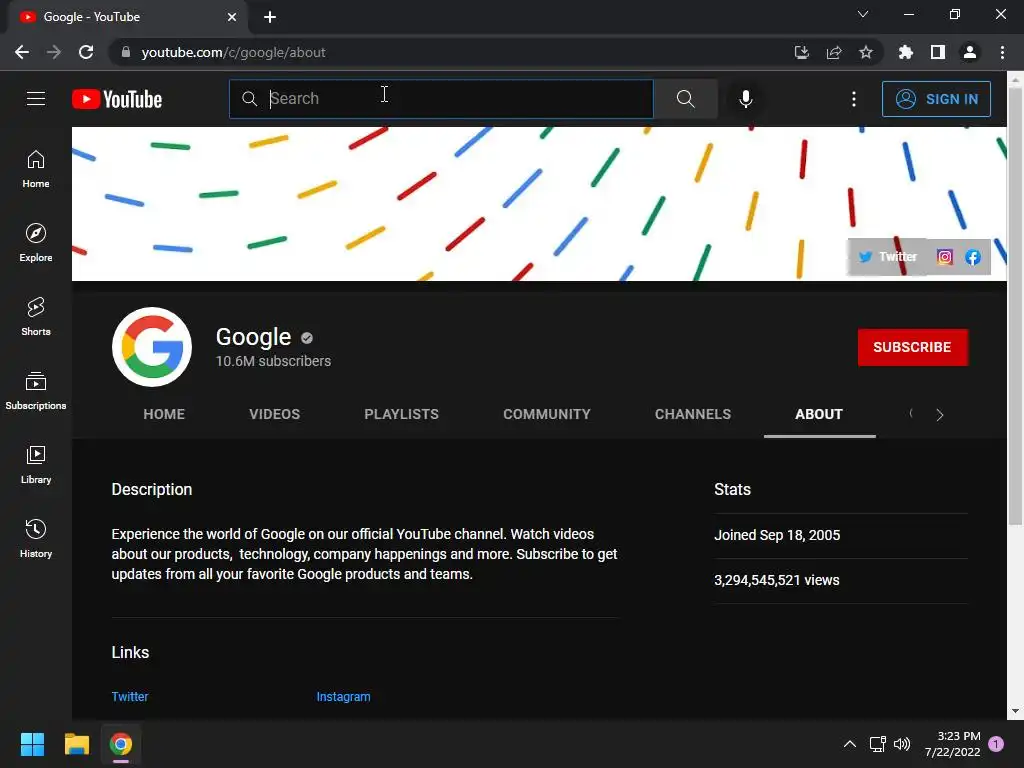Go to Home in sidebar
1024x768 pixels.
pyautogui.click(x=36, y=169)
